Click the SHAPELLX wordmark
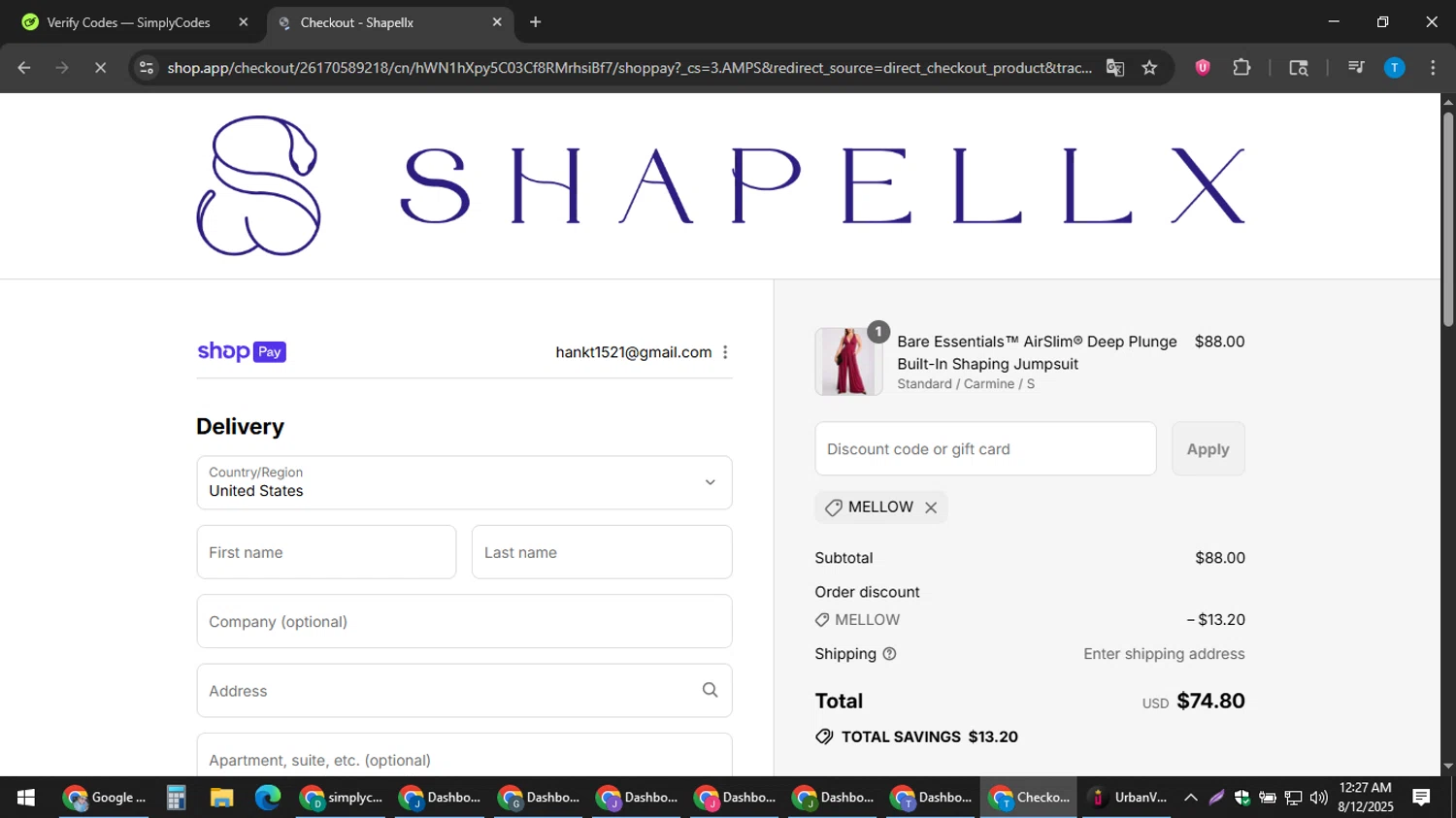 pos(822,185)
